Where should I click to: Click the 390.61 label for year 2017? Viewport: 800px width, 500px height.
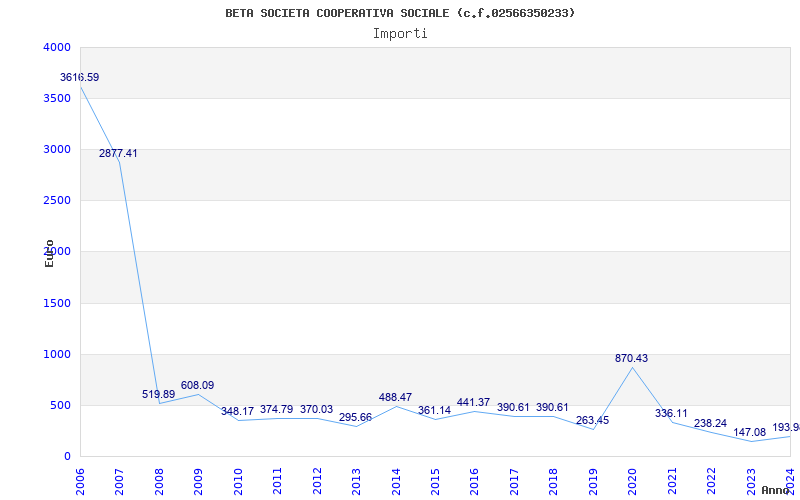pos(513,408)
